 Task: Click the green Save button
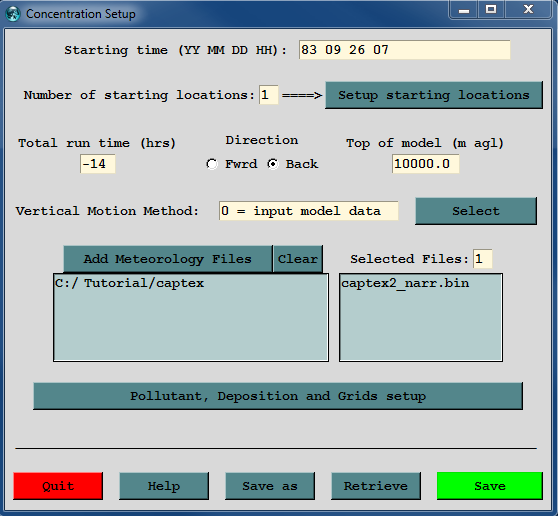pos(490,486)
